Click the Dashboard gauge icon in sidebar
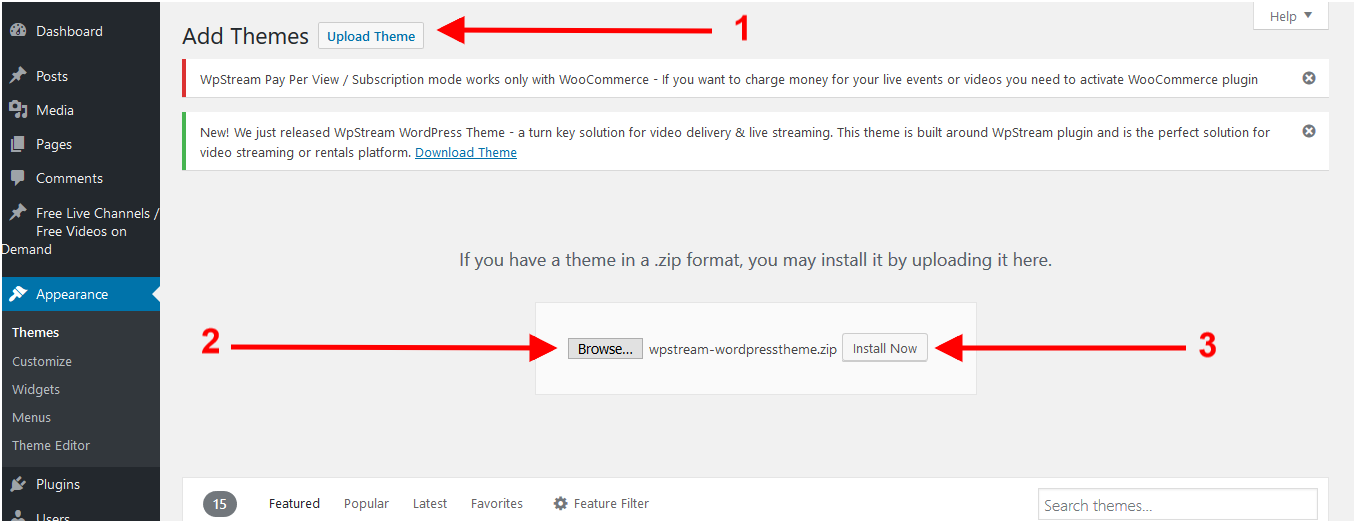1356x523 pixels. pyautogui.click(x=18, y=31)
